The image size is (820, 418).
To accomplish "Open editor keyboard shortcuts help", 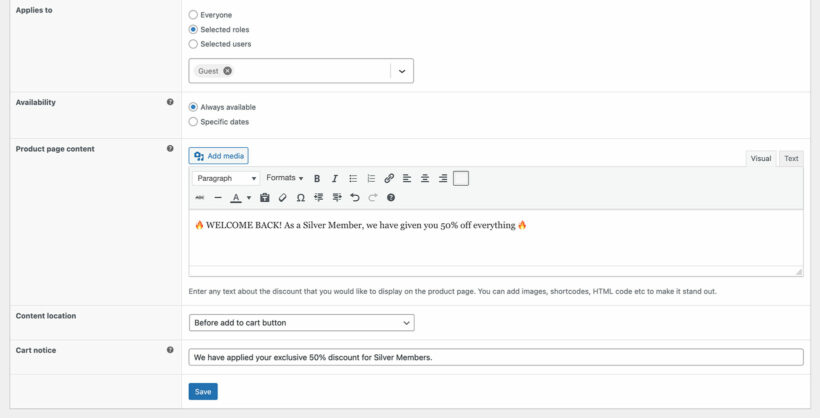I will coord(391,197).
